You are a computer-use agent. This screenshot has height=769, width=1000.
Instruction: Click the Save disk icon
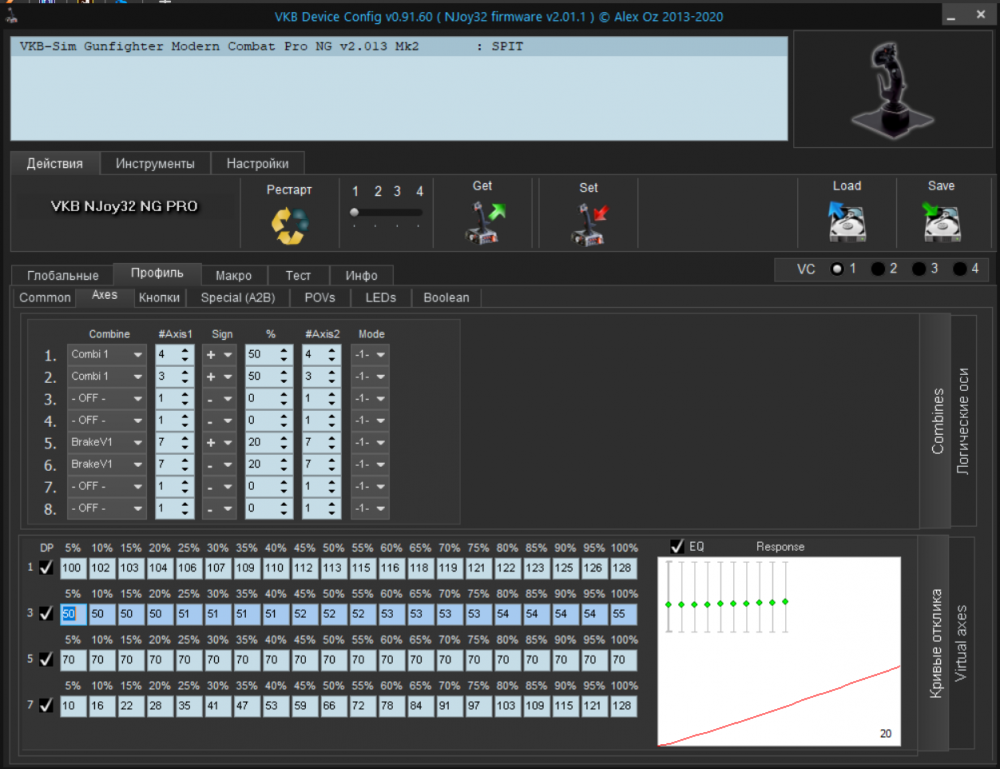(941, 221)
